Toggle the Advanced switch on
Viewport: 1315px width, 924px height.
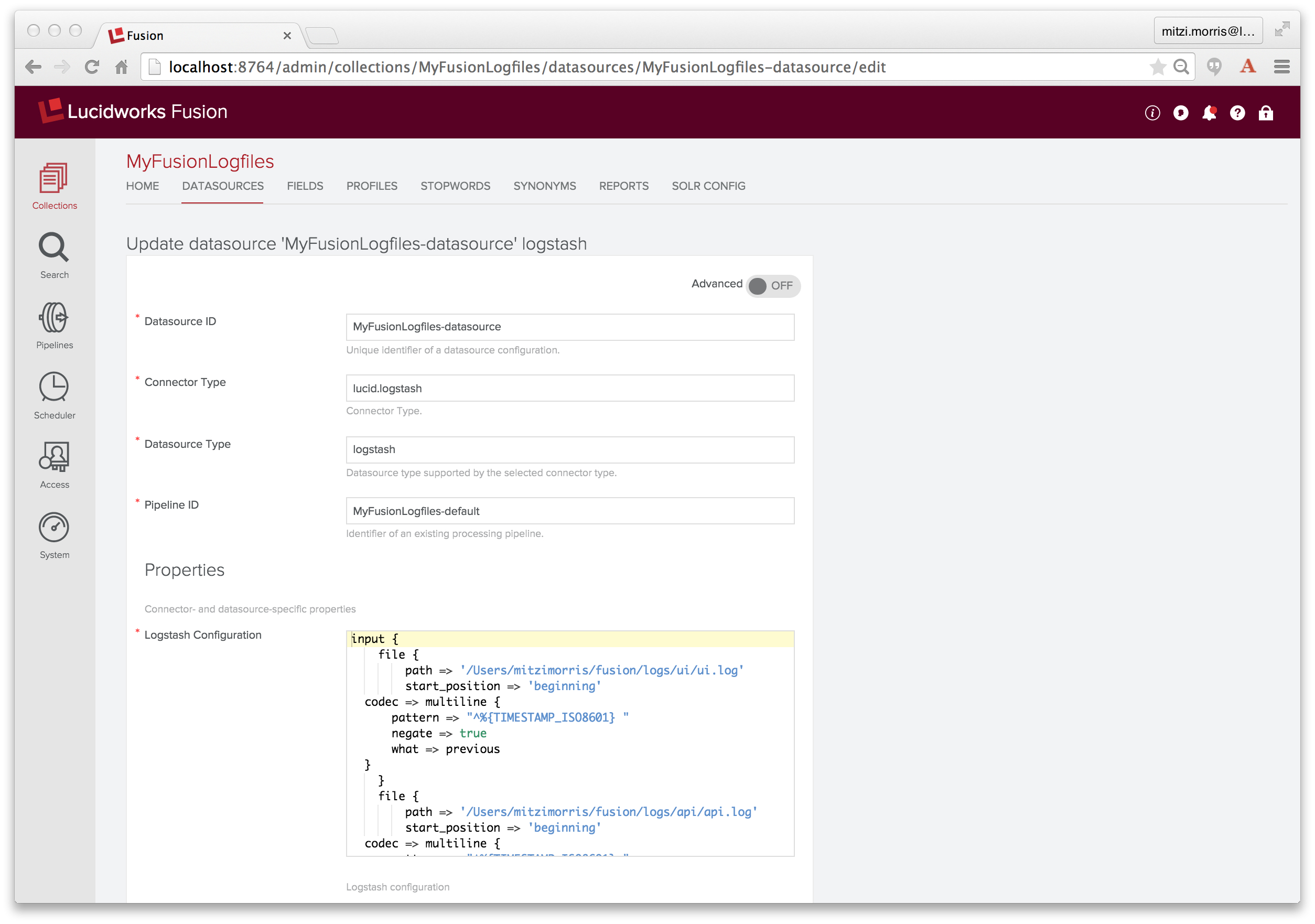(x=773, y=285)
